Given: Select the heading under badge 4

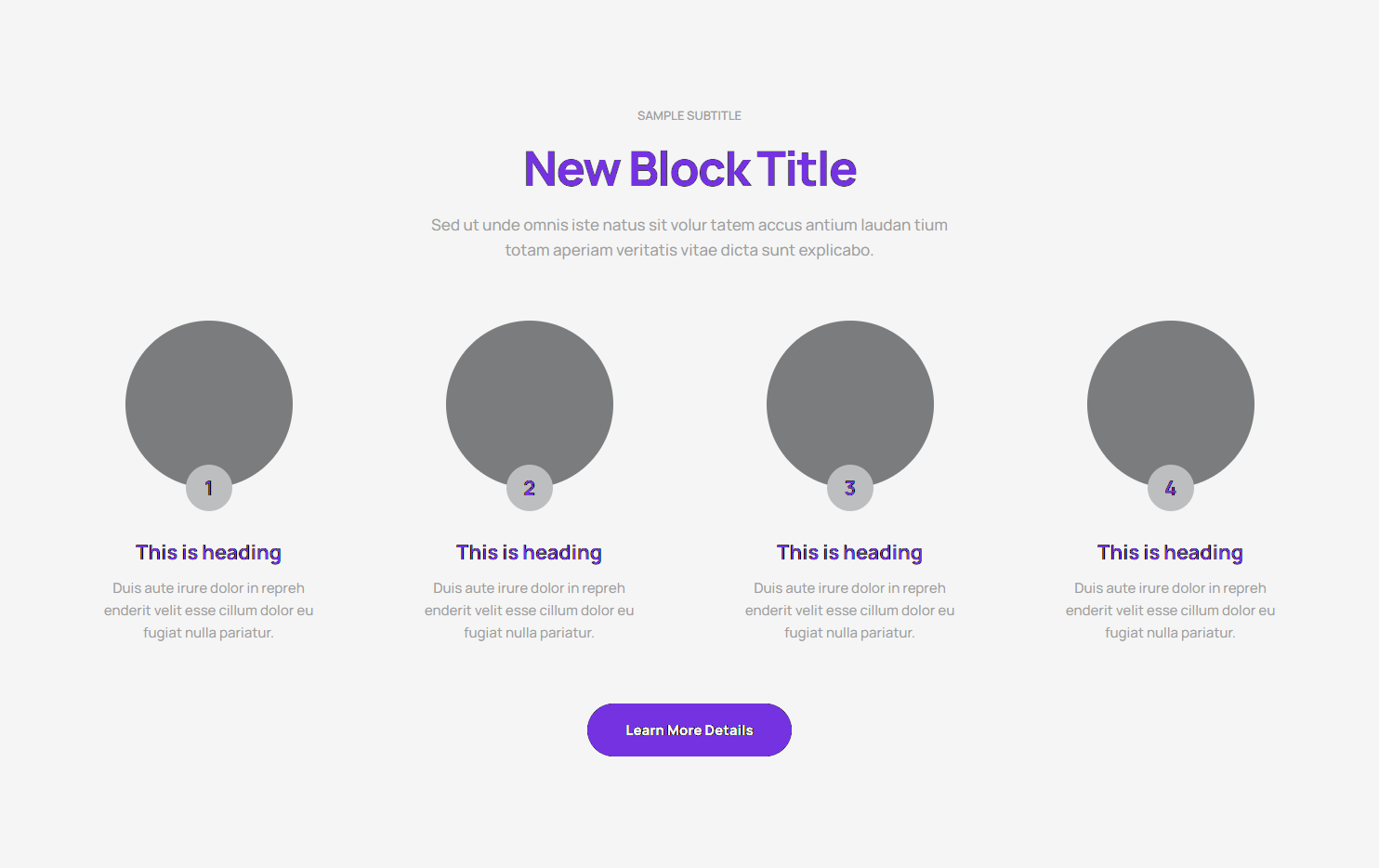Looking at the screenshot, I should [1171, 553].
